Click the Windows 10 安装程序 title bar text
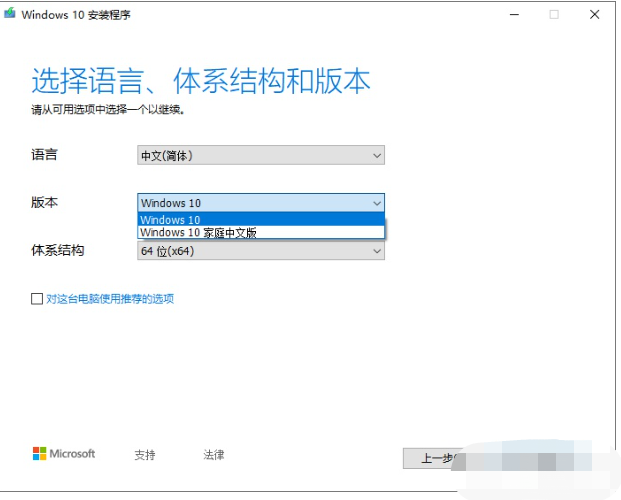 click(x=76, y=15)
